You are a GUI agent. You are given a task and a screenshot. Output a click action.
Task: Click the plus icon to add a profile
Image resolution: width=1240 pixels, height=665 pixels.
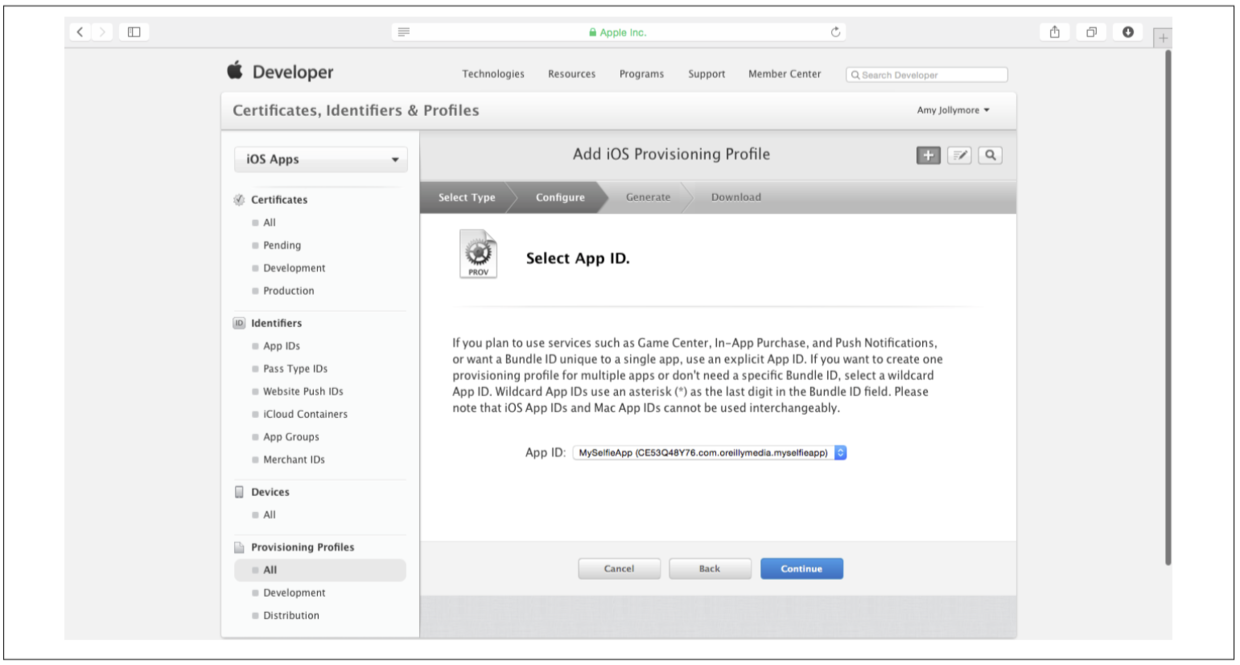click(928, 155)
